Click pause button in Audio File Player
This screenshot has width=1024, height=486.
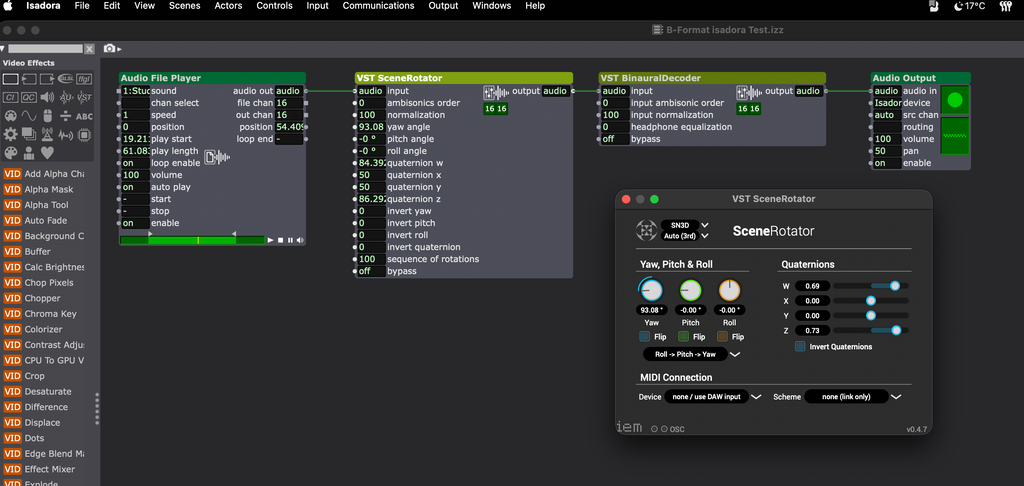(x=290, y=240)
